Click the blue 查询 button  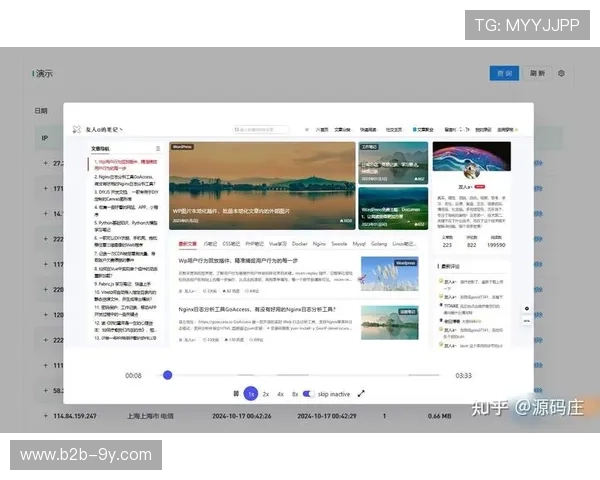[503, 73]
